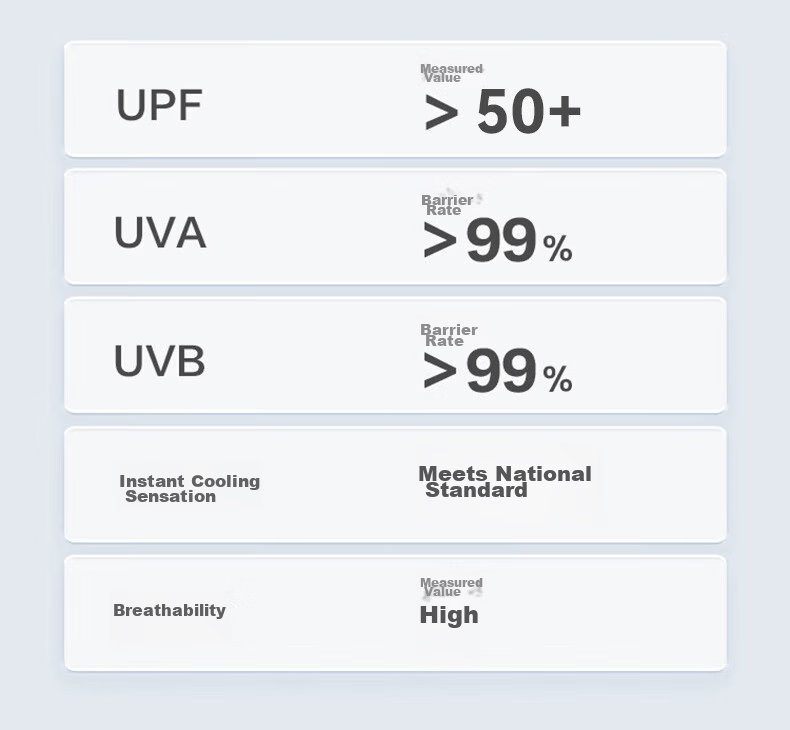Click the percent sign in UVA row
Screen dimensions: 790x730
(558, 248)
